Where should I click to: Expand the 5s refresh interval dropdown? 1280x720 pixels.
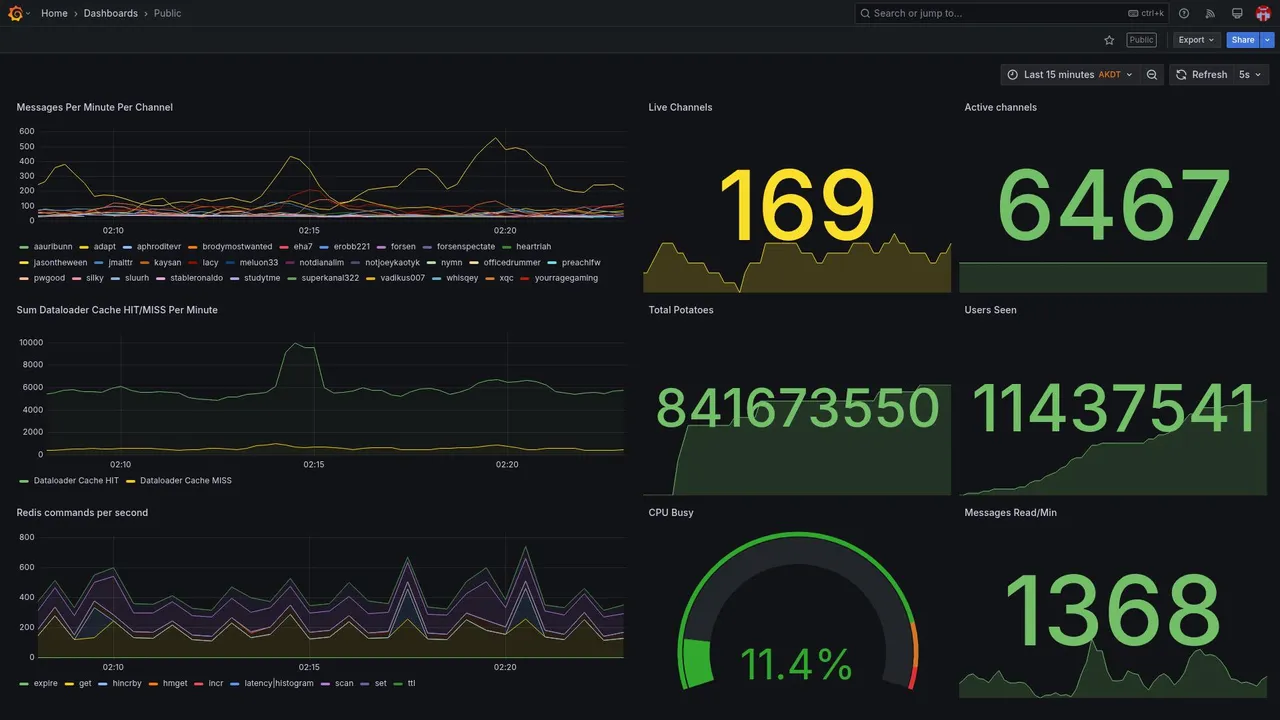[1250, 75]
